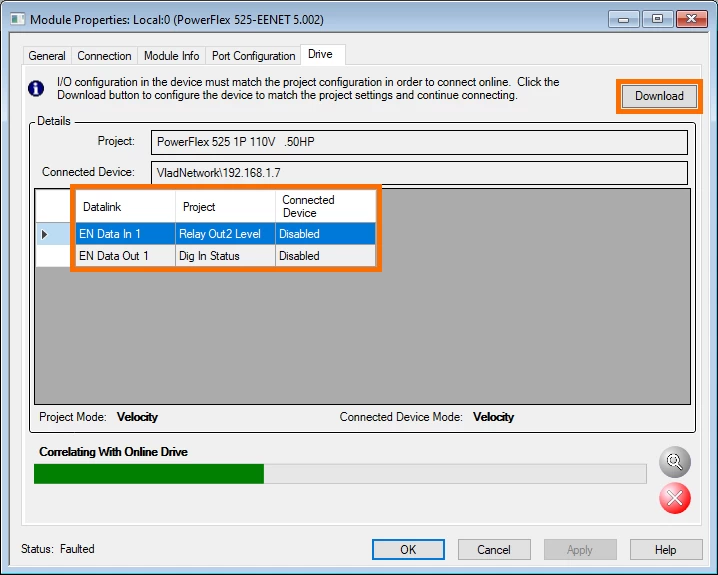This screenshot has width=718, height=575.
Task: Click the Relay Out2 Level cell
Action: (225, 234)
